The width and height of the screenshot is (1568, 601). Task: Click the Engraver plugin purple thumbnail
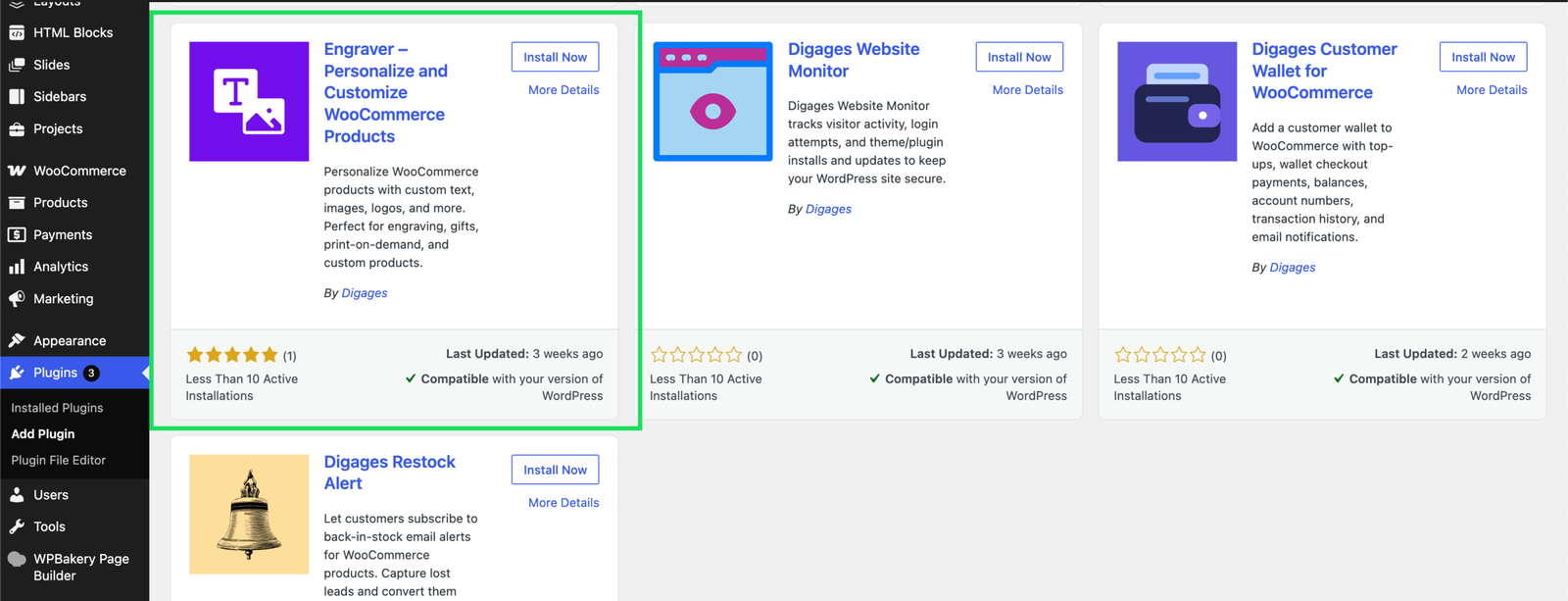pos(249,101)
